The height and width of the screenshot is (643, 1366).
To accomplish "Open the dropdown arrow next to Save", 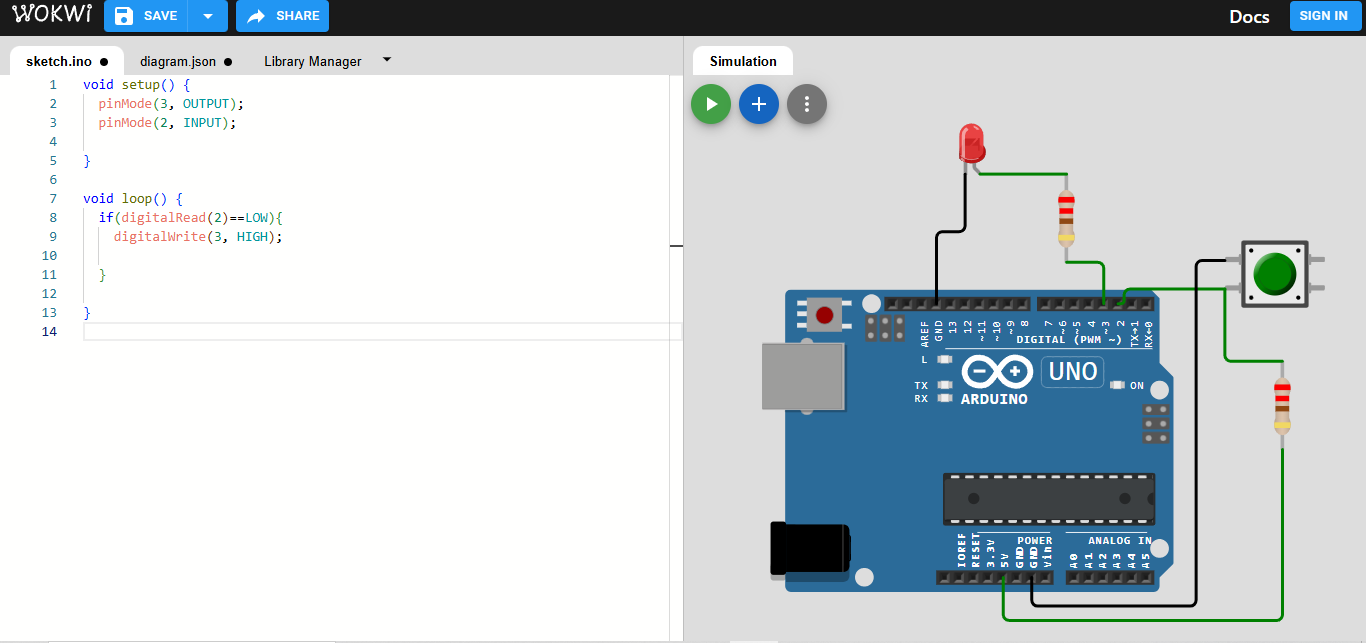I will (208, 16).
